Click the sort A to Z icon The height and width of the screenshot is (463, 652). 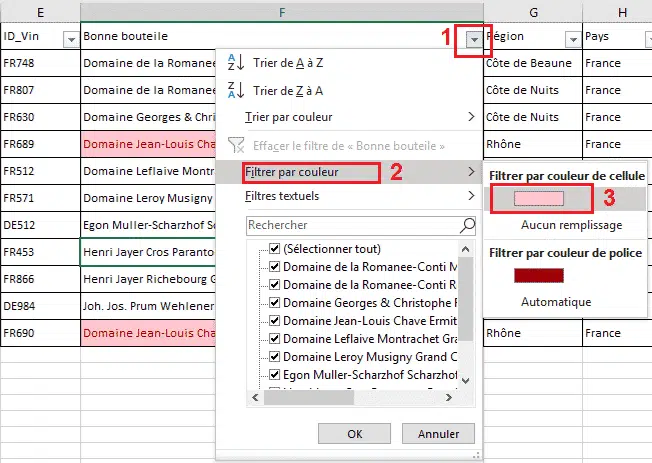236,62
